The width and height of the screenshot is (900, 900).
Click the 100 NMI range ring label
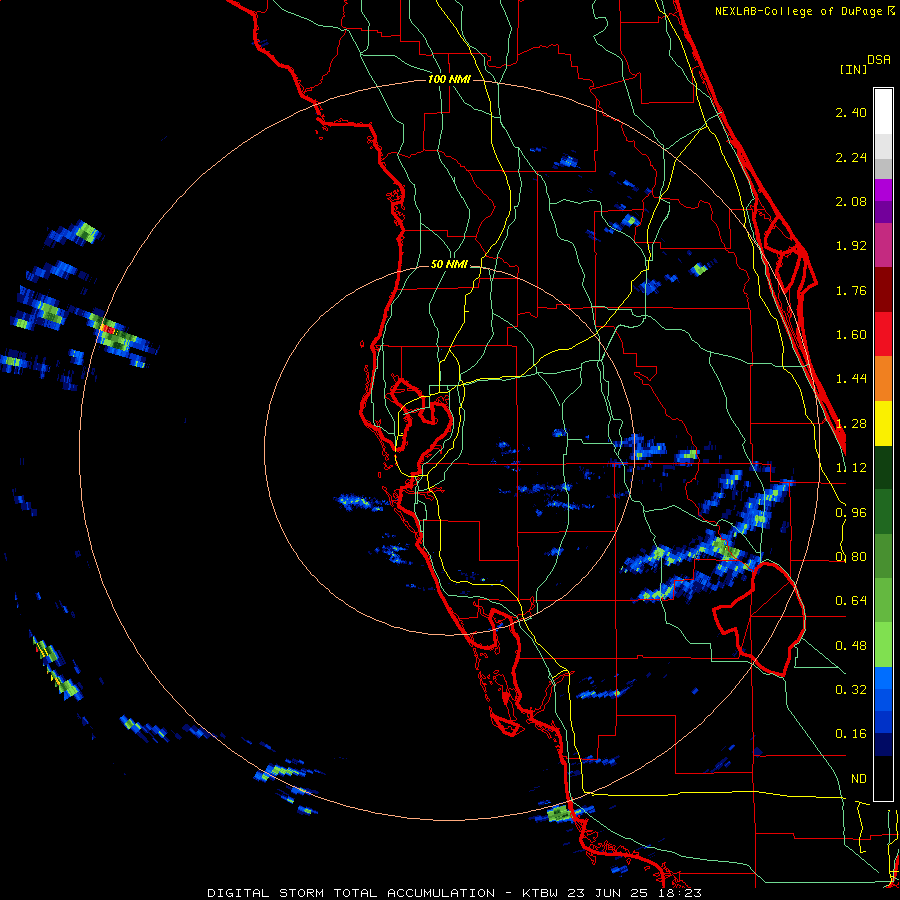coord(449,79)
